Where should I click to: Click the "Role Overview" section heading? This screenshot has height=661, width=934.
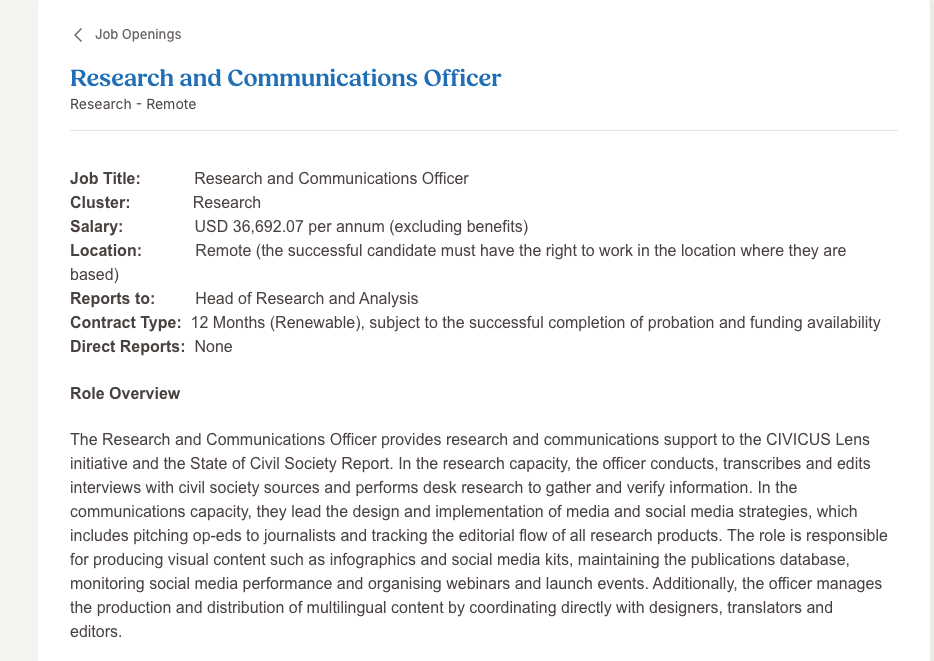[x=125, y=394]
